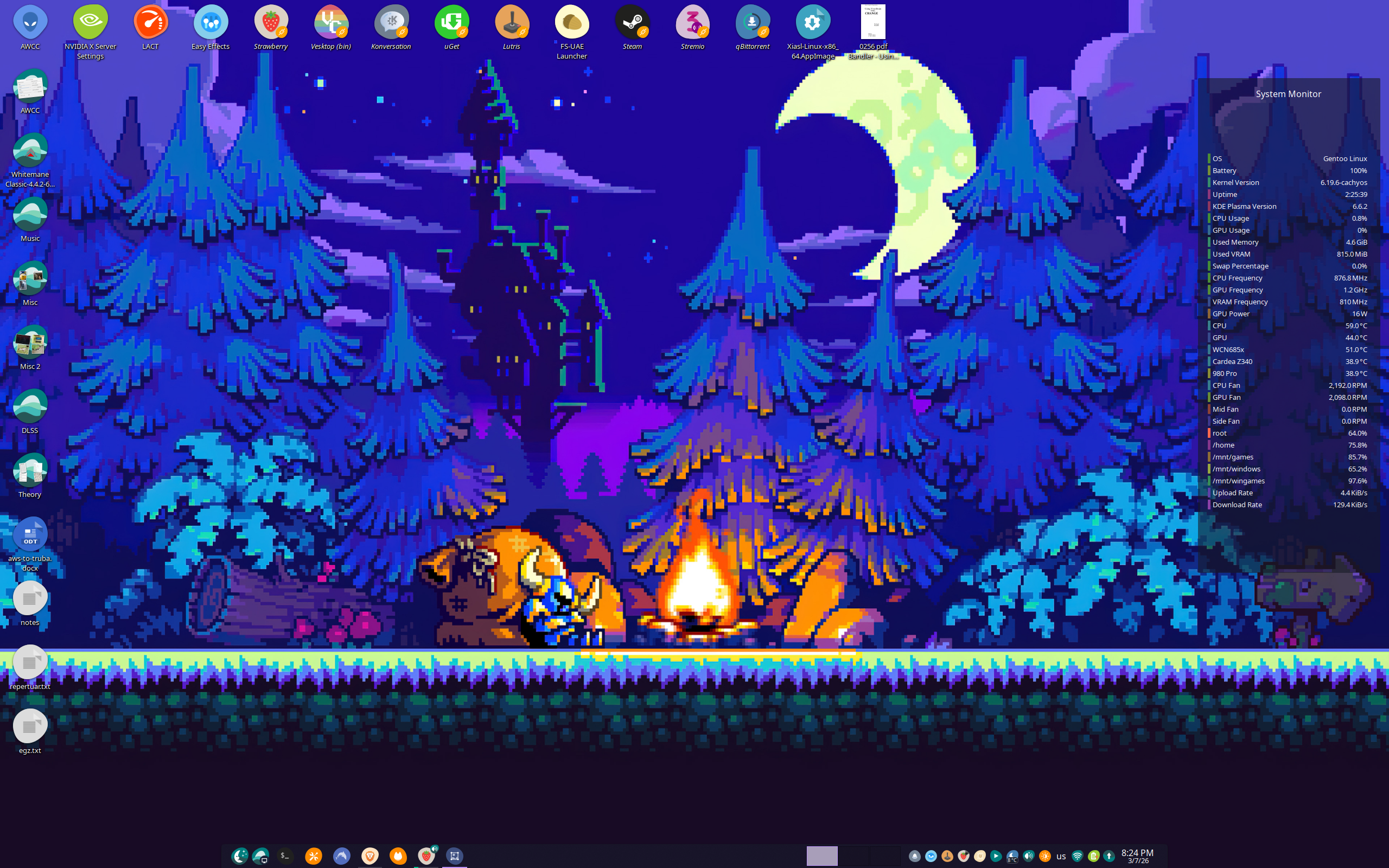
Task: Open the 8:24 PM clock calendar
Action: click(x=1137, y=857)
